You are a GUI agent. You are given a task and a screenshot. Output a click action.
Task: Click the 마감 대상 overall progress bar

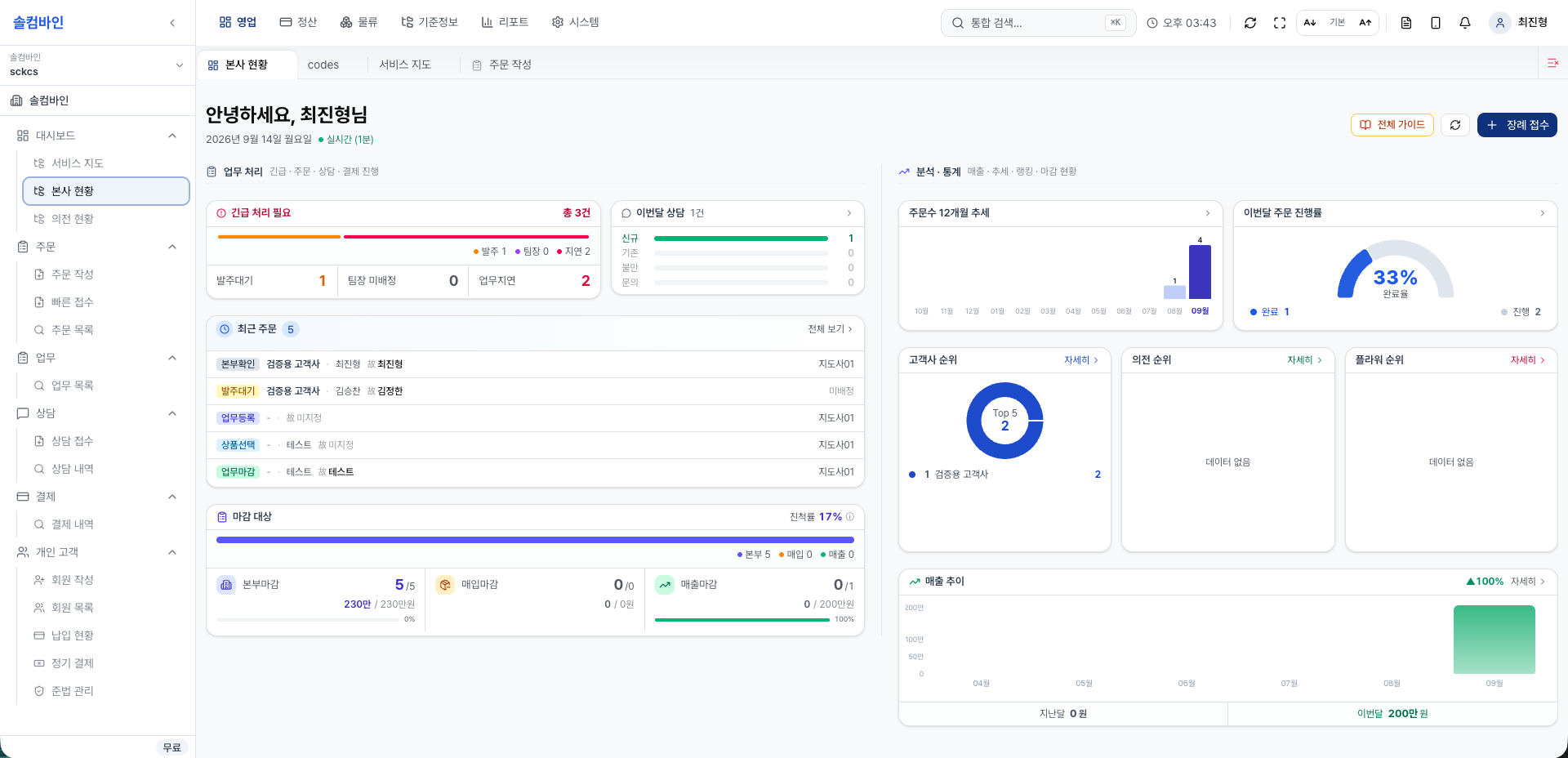[535, 540]
